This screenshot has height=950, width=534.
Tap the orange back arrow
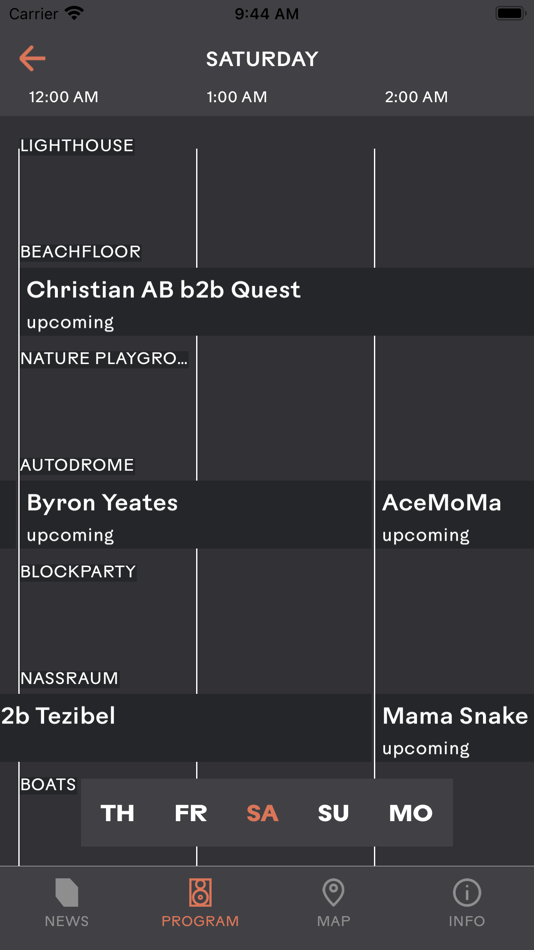32,58
